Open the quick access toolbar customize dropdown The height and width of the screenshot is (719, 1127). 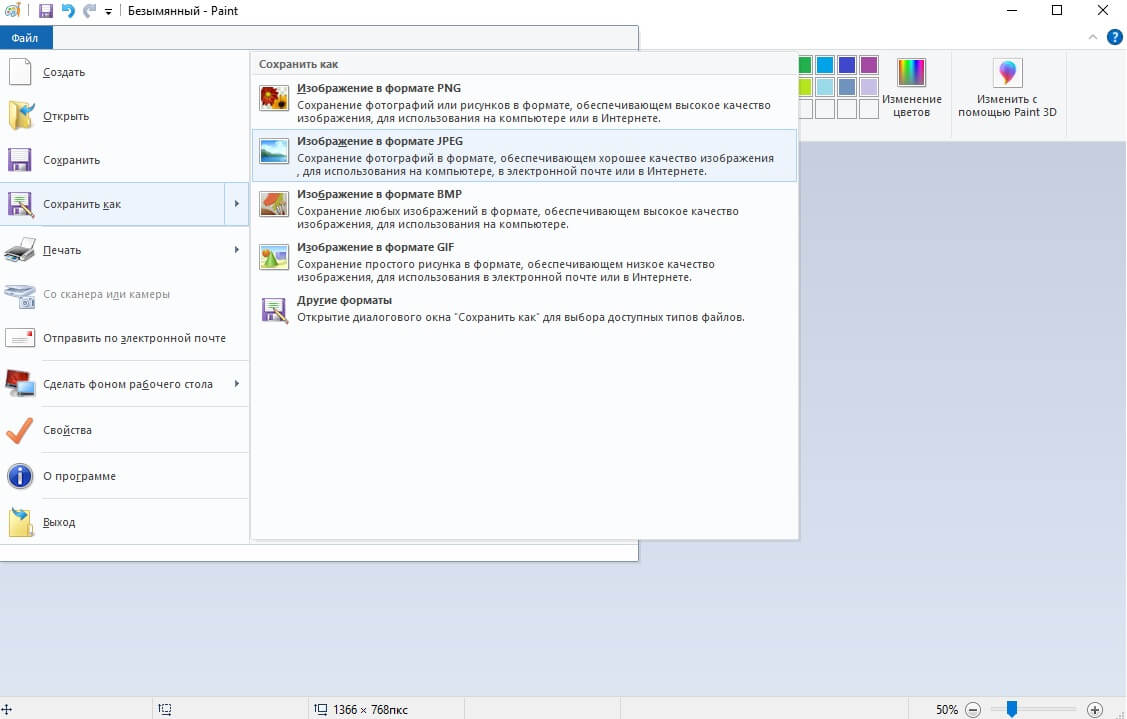(108, 12)
